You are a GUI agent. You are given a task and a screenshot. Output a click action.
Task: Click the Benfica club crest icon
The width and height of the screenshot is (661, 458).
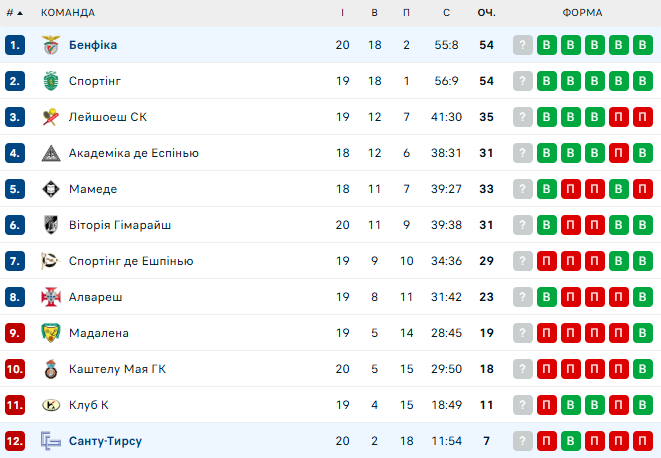(51, 45)
